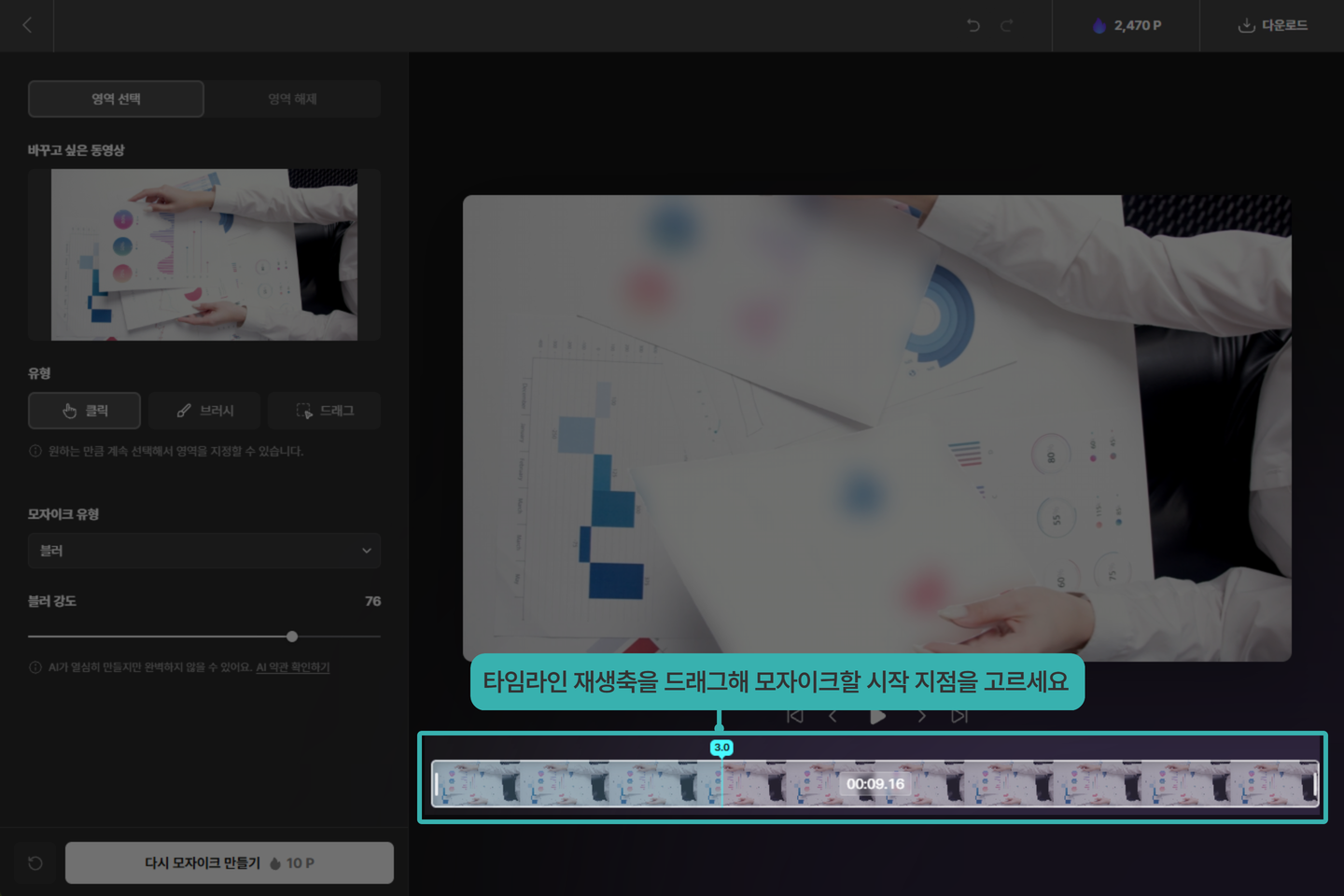Click the 다시 모자이크 만들기 button
1344x896 pixels.
[x=230, y=863]
